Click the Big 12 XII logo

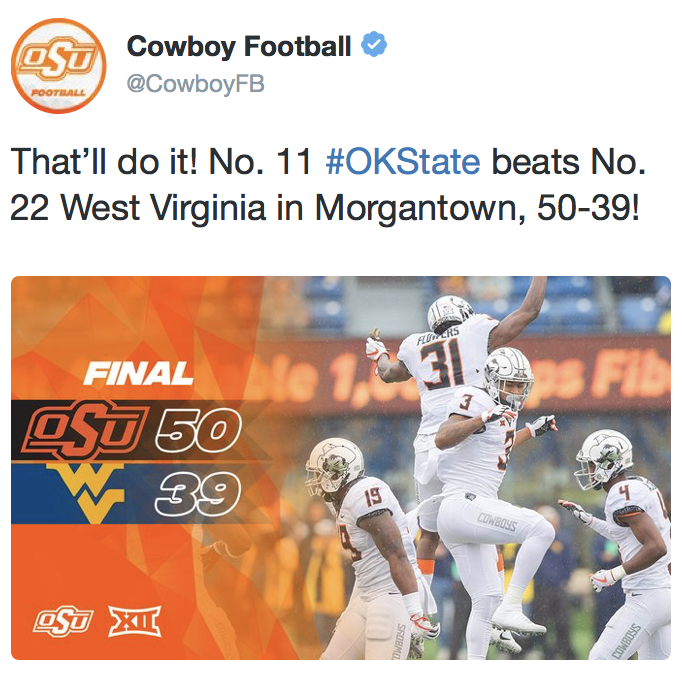tap(134, 621)
